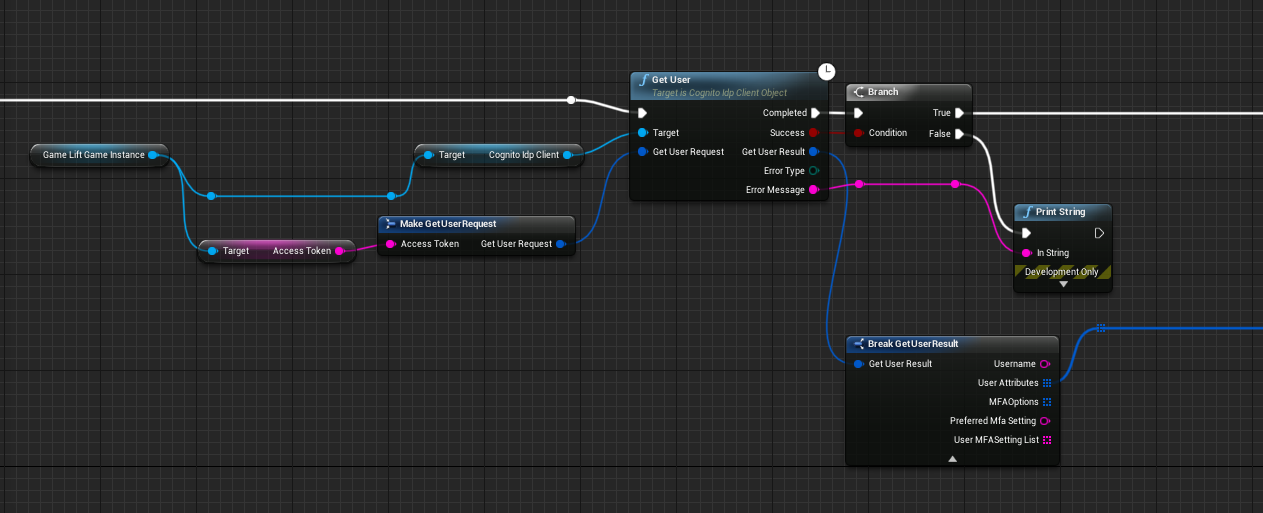Click the latent clock icon on Get User

click(x=826, y=71)
